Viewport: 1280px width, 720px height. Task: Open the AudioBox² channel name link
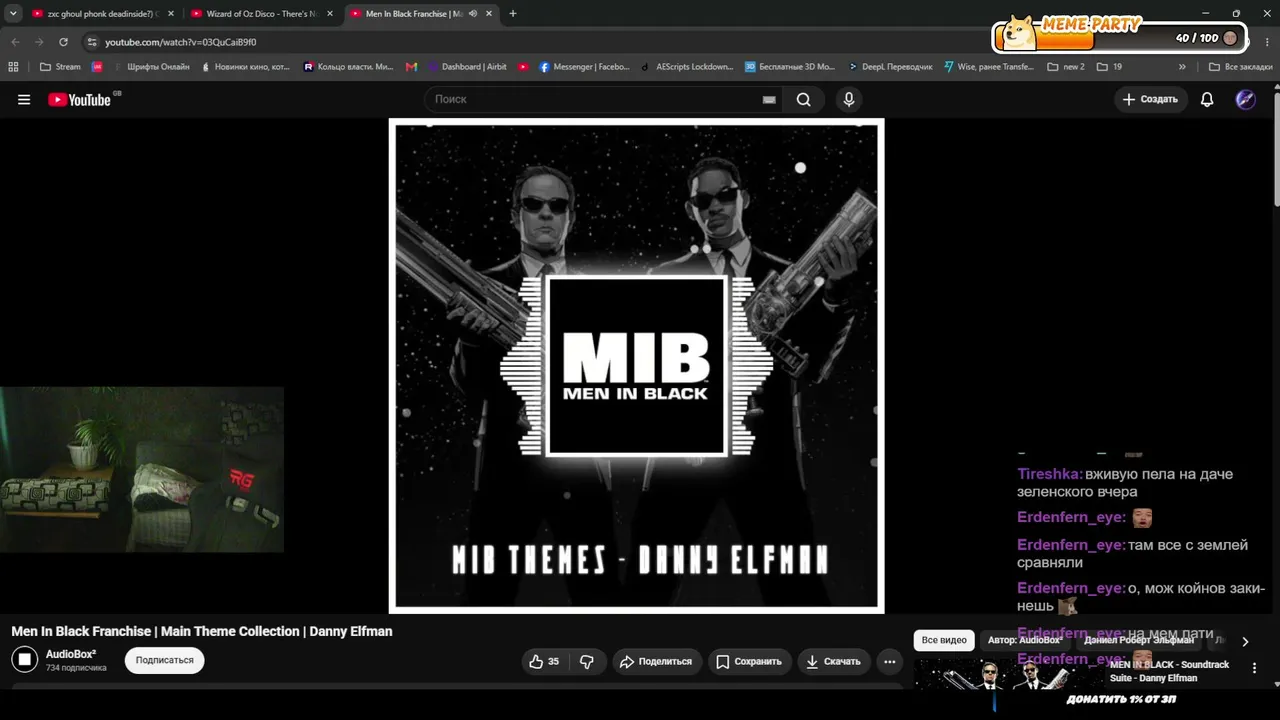(x=71, y=654)
